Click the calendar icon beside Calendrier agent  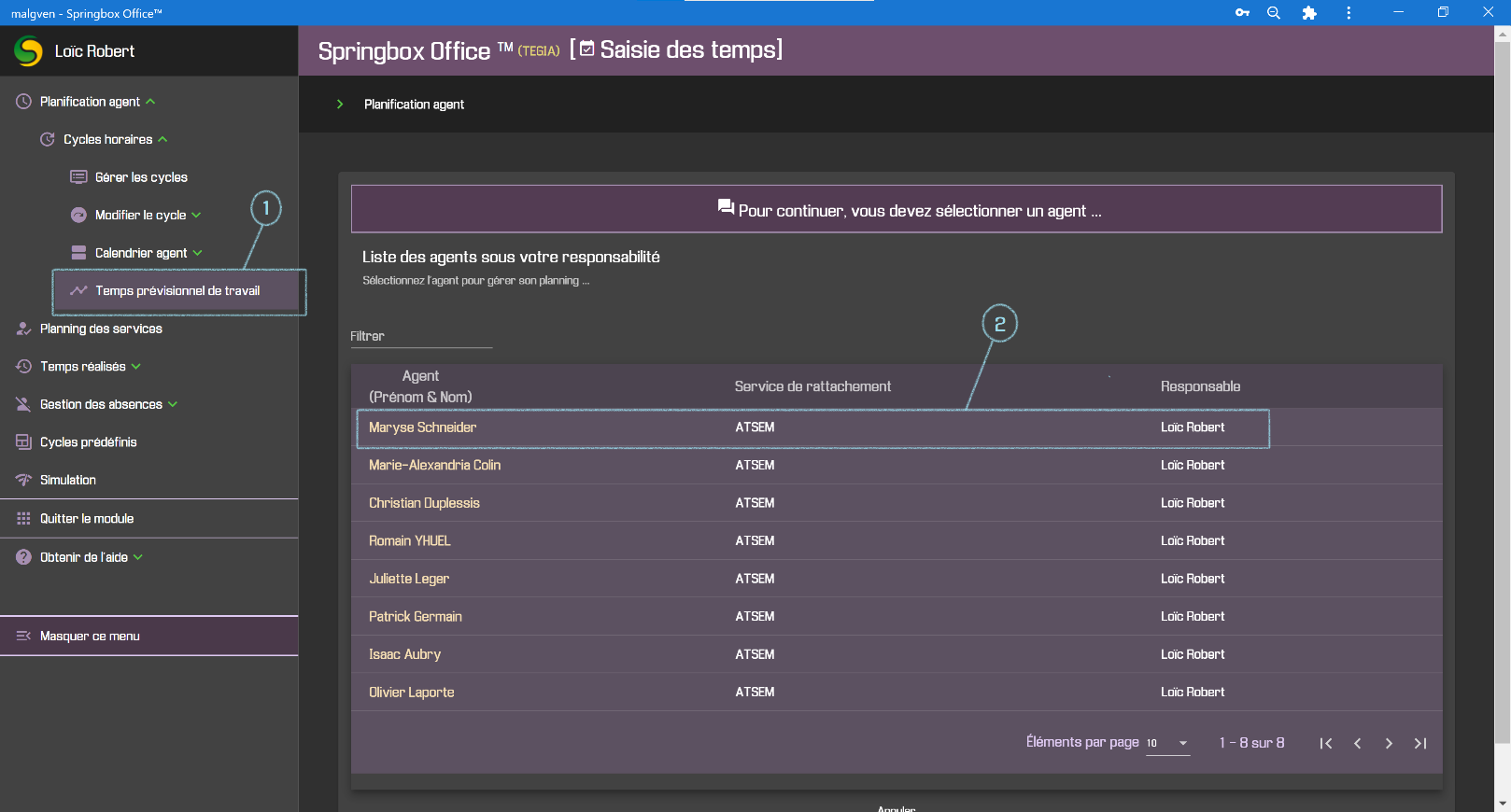tap(79, 253)
